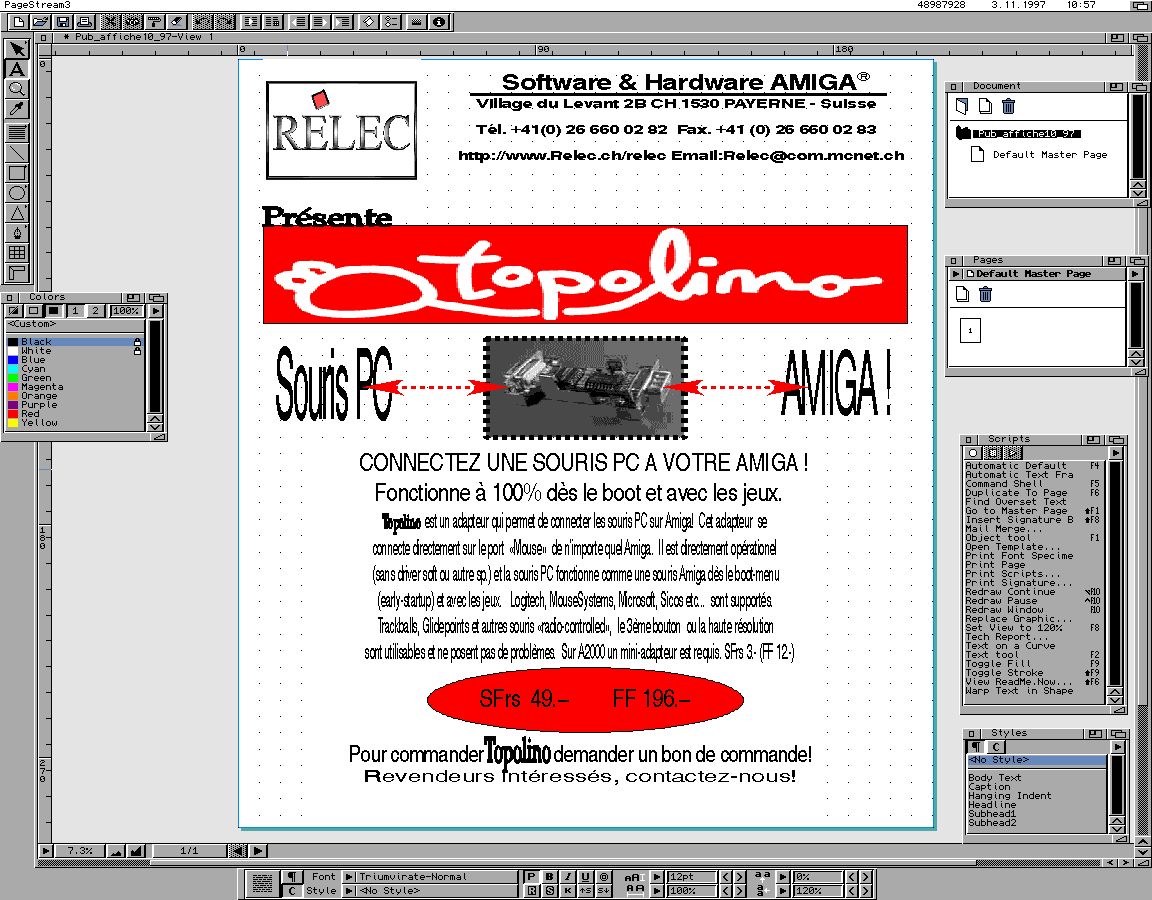Open Scripts palette options arrow

tap(1116, 453)
